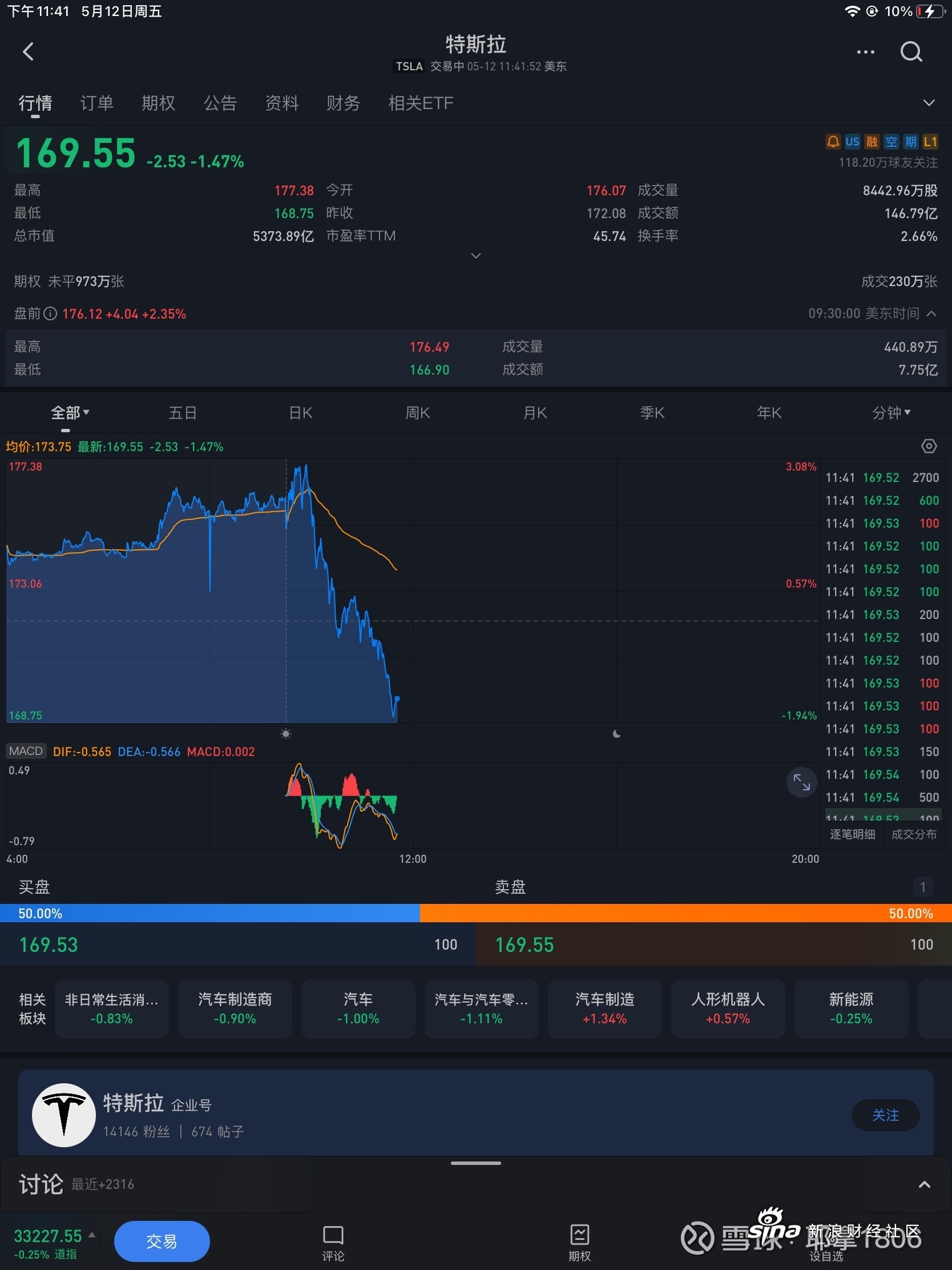Tap the order book depth level 1 button
The image size is (952, 1270).
923,887
